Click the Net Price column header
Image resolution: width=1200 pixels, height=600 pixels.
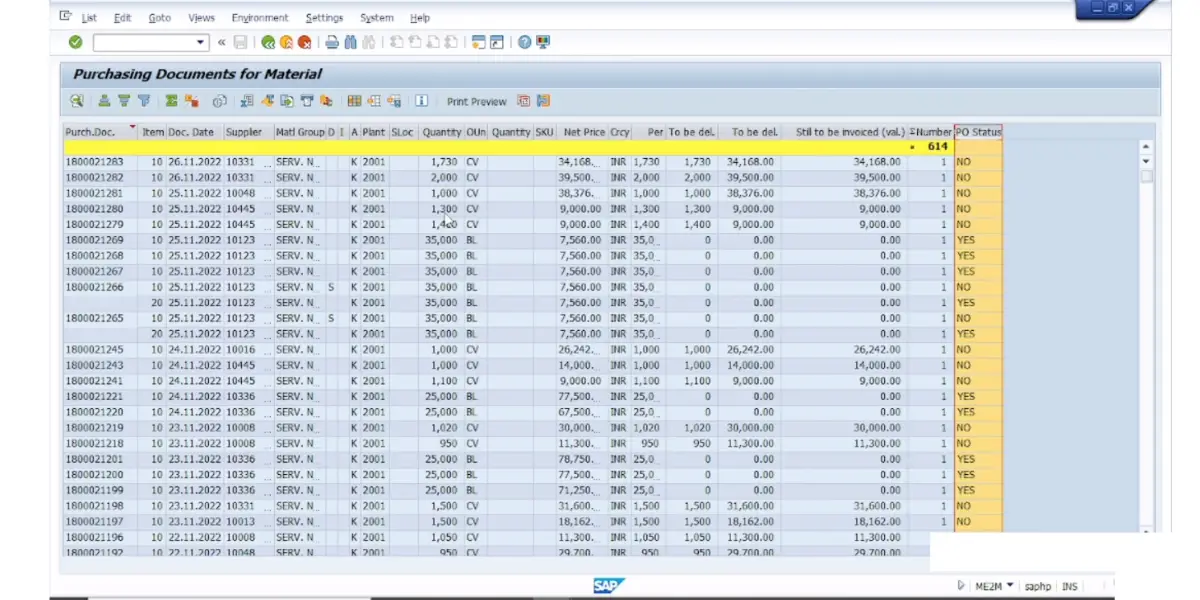581,132
